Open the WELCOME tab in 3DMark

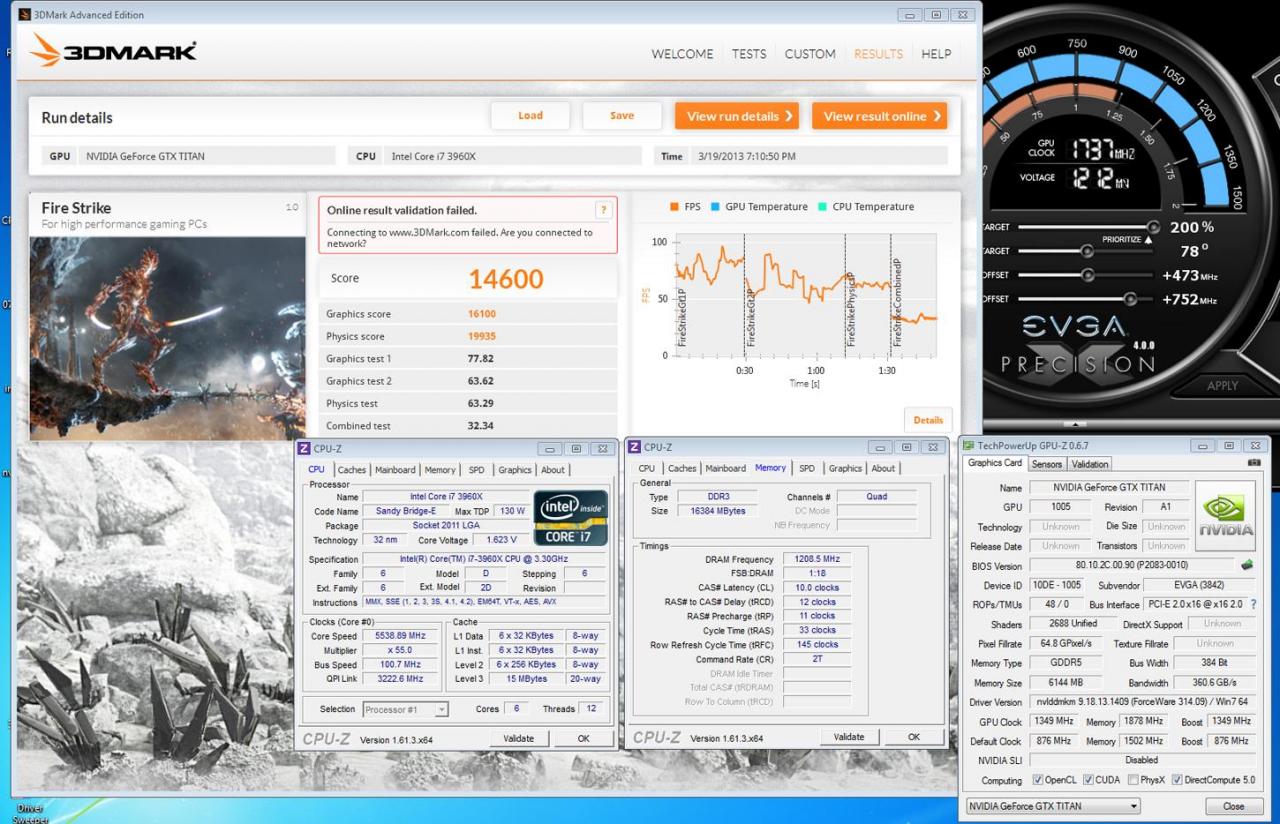coord(682,54)
